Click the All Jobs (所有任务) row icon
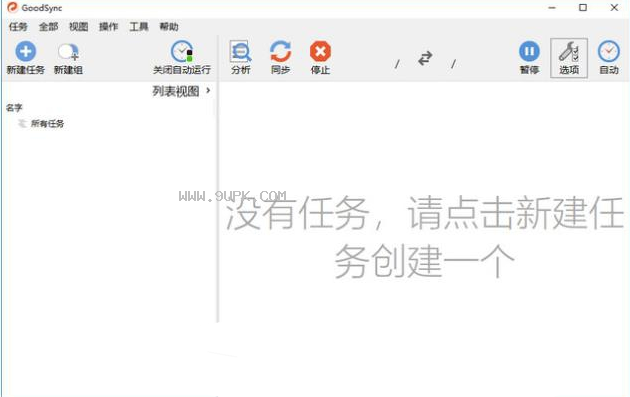The image size is (630, 397). [22, 123]
